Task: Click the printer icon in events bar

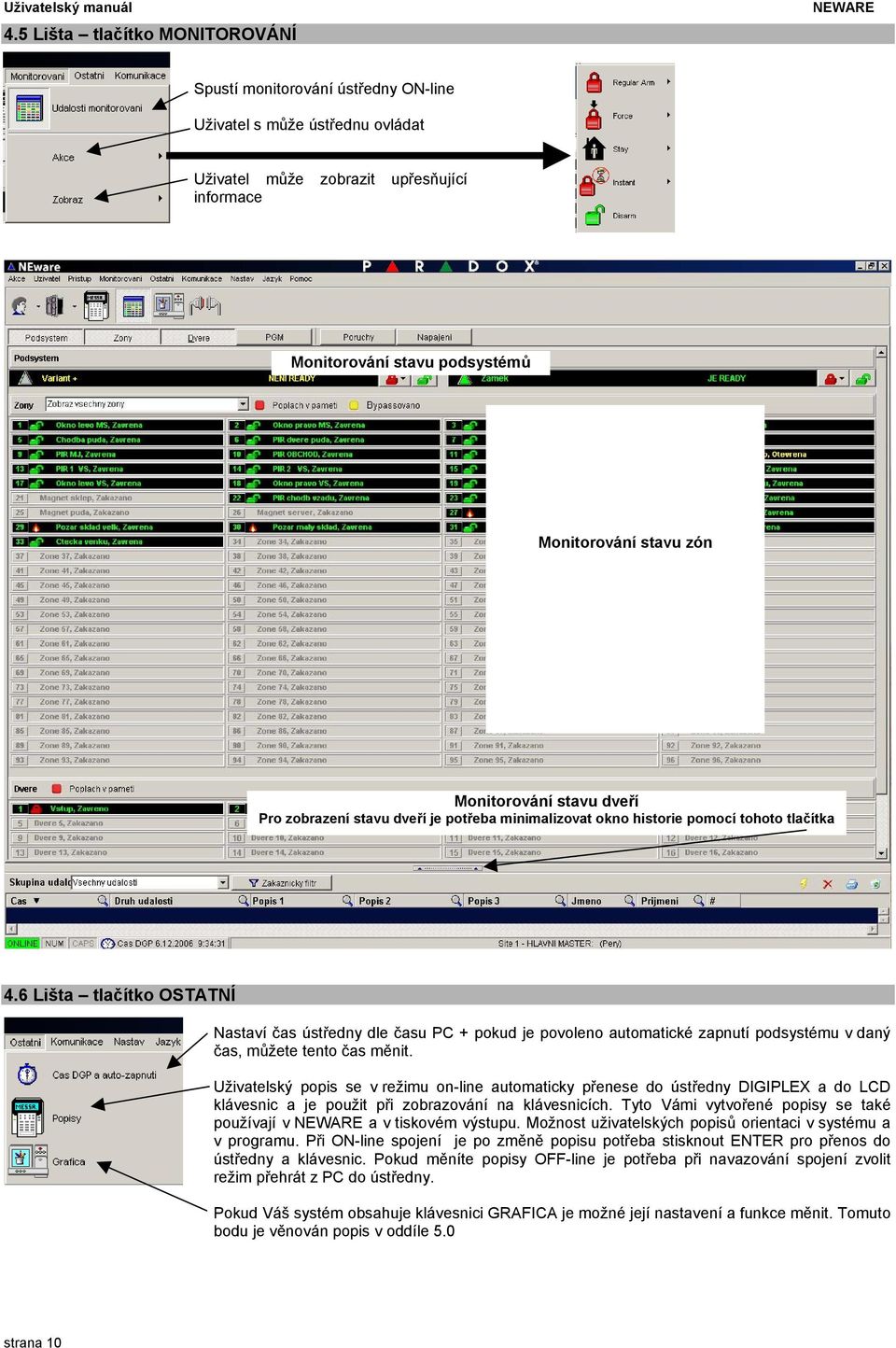Action: point(851,883)
